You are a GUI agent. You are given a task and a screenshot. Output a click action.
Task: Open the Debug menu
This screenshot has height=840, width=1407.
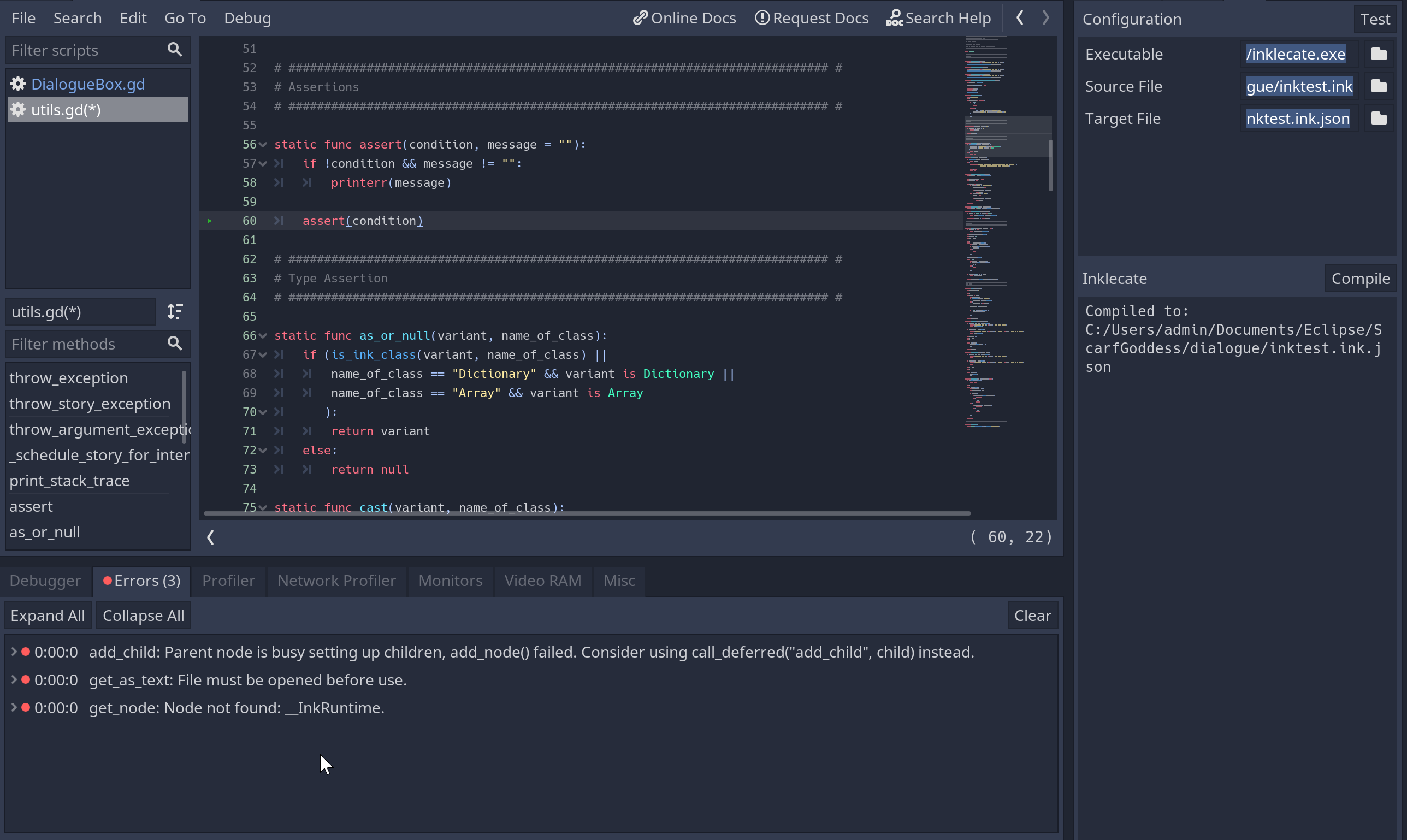[x=247, y=18]
